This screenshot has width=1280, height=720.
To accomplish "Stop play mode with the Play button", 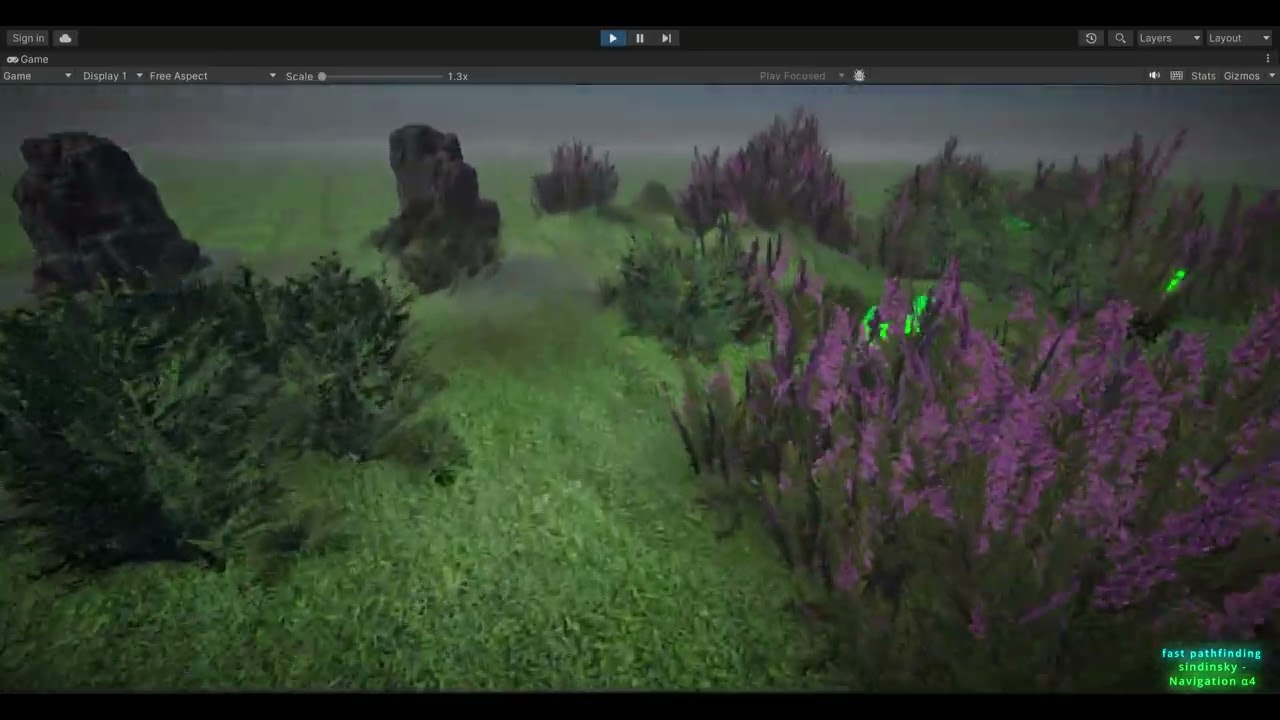I will (x=611, y=37).
